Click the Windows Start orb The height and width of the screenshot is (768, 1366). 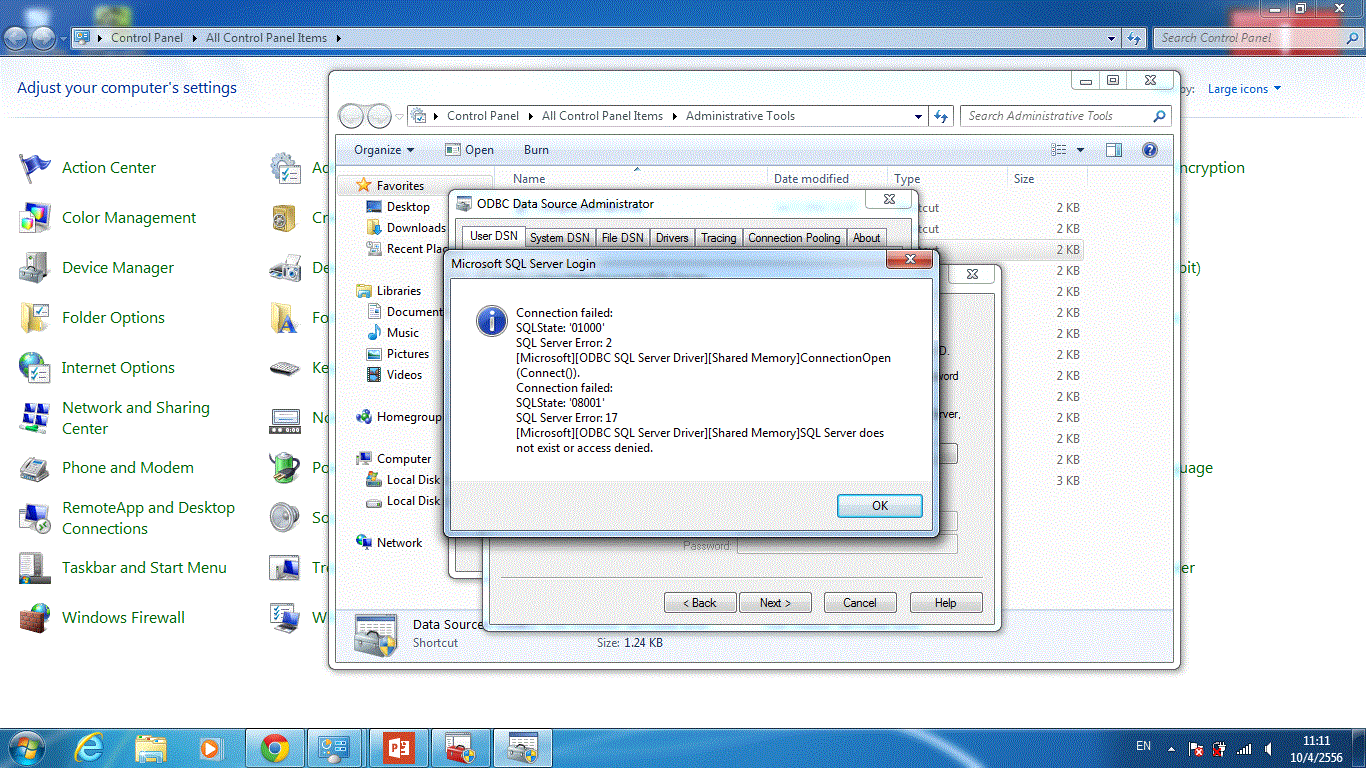point(24,747)
